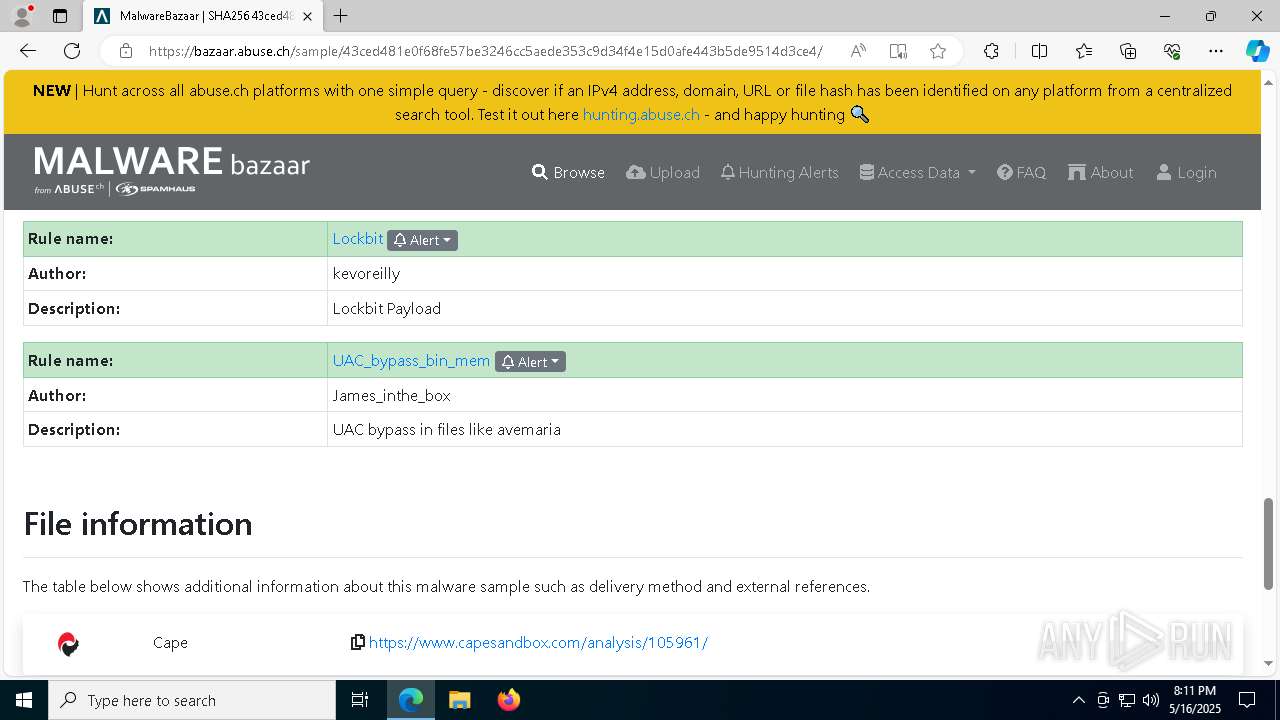Toggle Split screen icon in Edge toolbar

click(x=1039, y=51)
